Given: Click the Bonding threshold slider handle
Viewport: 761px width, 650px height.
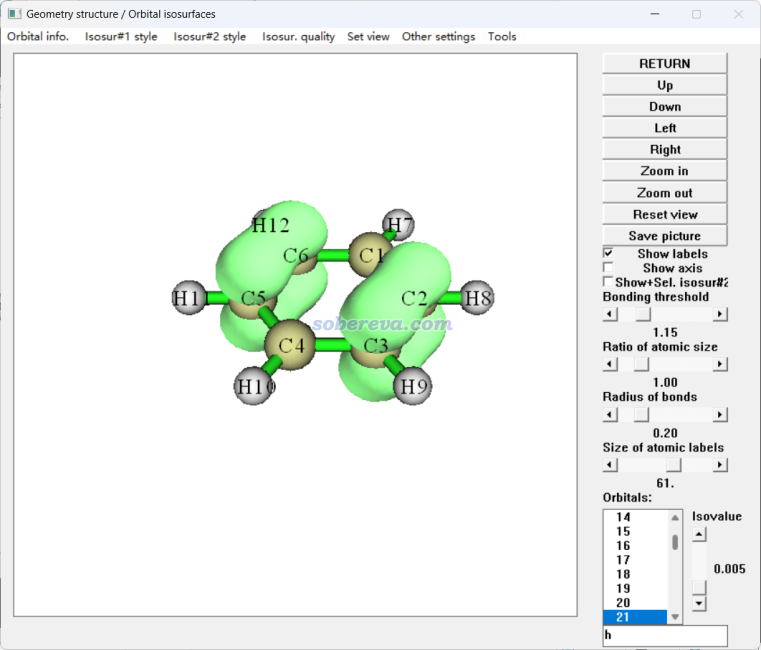Looking at the screenshot, I should 643,314.
